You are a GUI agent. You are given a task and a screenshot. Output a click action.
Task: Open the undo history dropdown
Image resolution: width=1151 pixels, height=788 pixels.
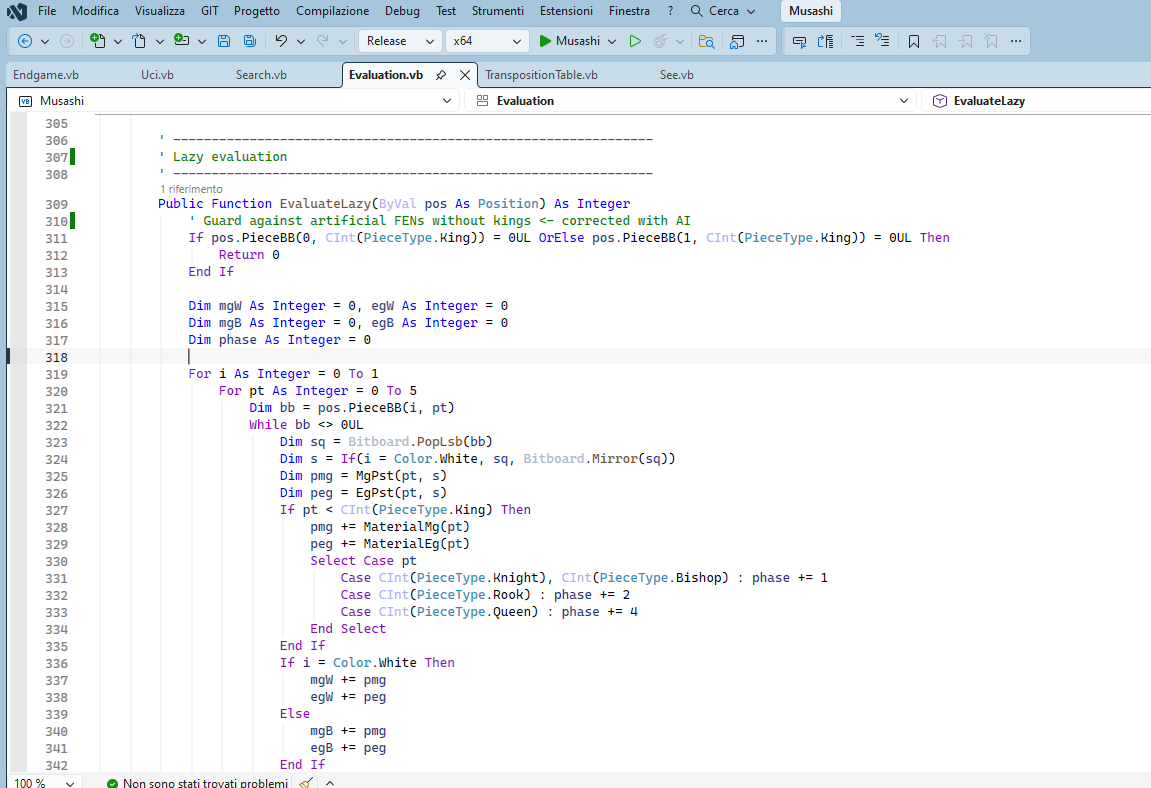tap(301, 41)
